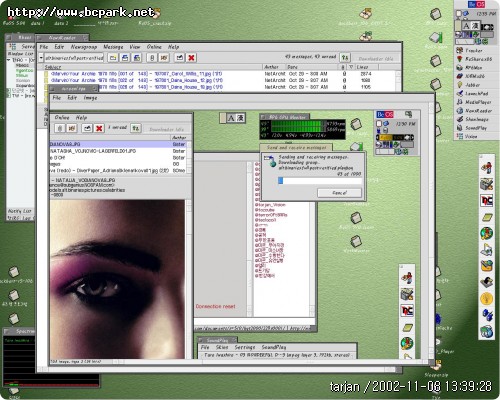The image size is (500, 400).
Task: Click top green CPU bar in CPU Monitor
Action: [298, 123]
